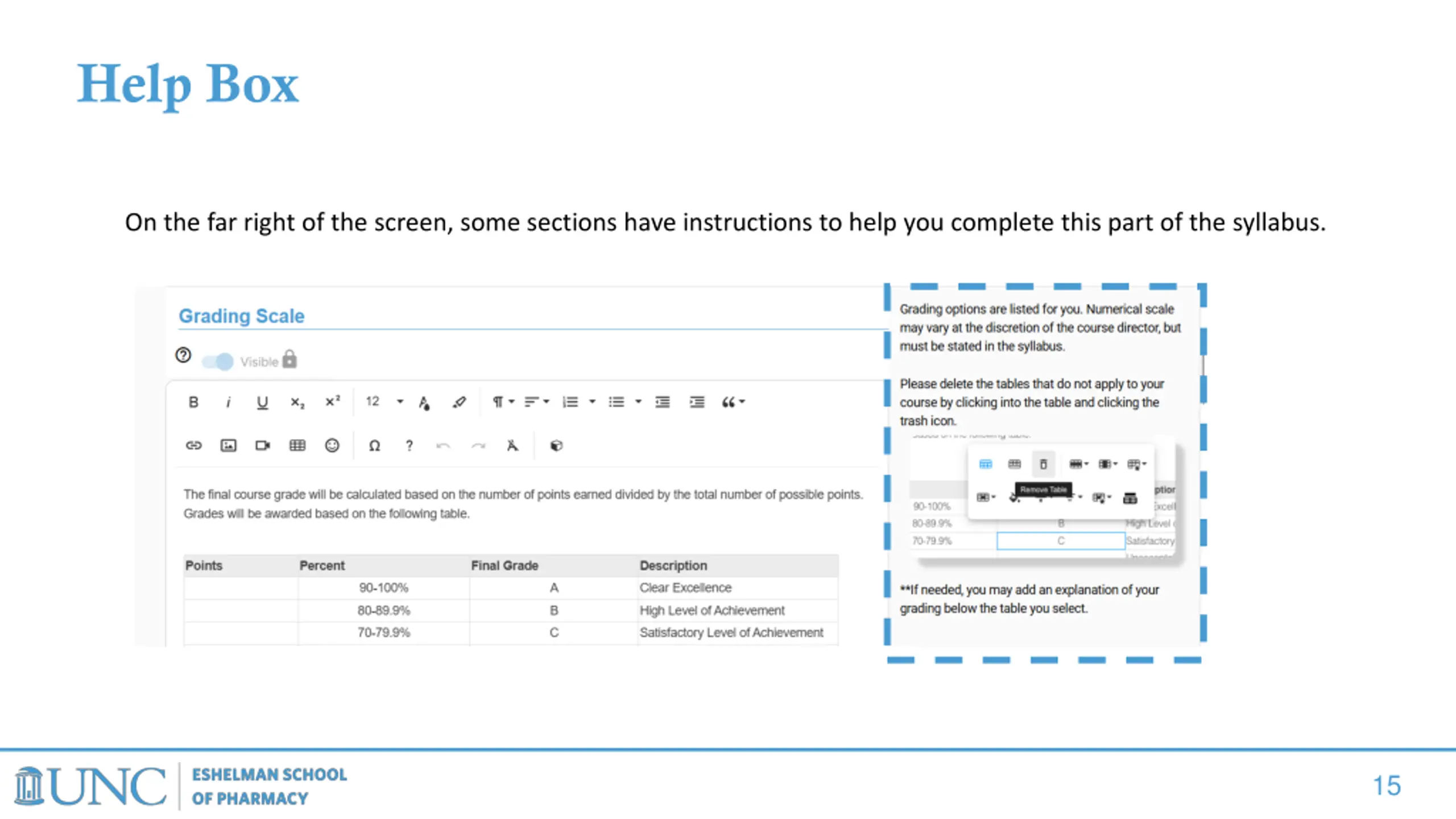Open editor help via the question mark toolbar icon
Viewport: 1456px width, 819px height.
pyautogui.click(x=409, y=446)
